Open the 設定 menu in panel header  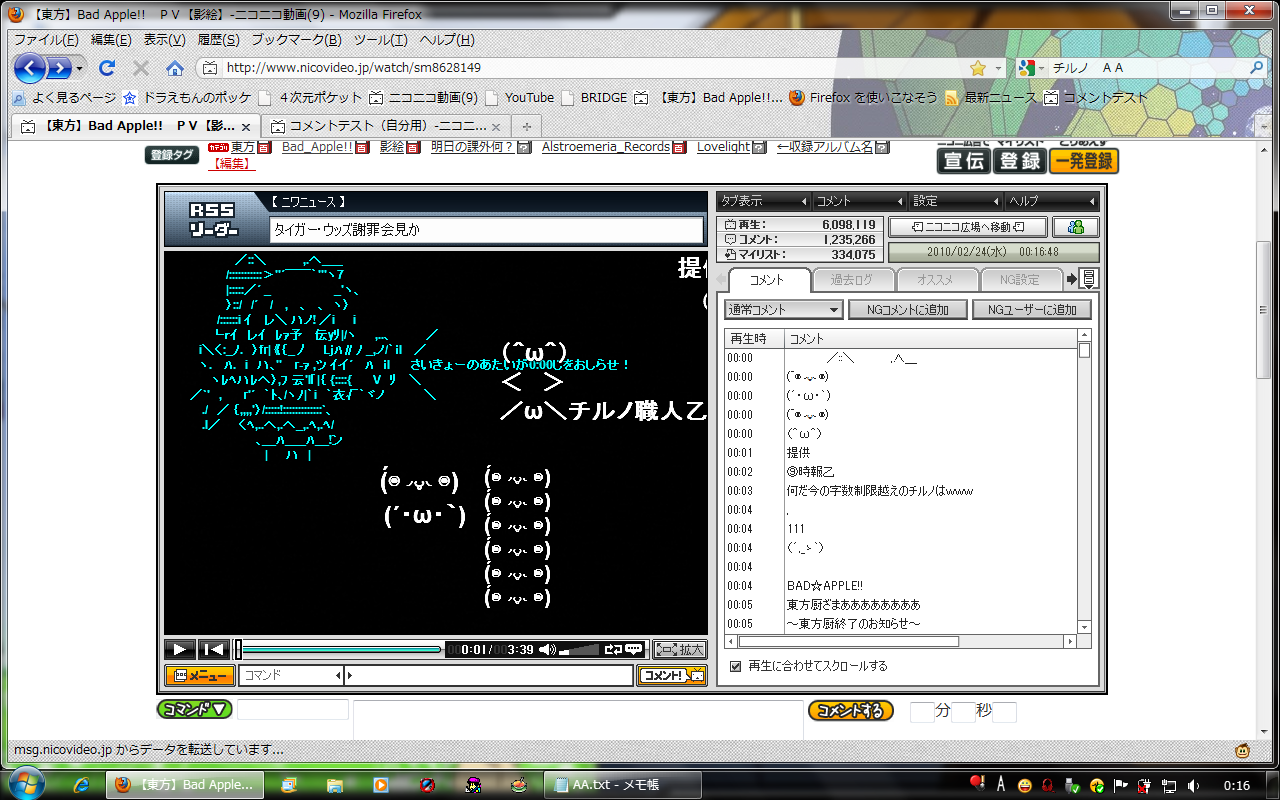coord(955,201)
